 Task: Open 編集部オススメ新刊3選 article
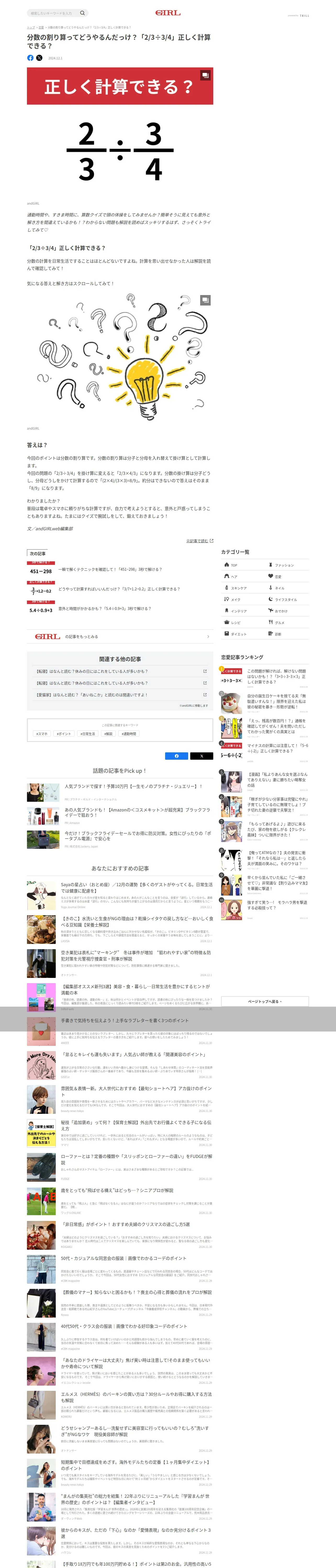[x=120, y=997]
